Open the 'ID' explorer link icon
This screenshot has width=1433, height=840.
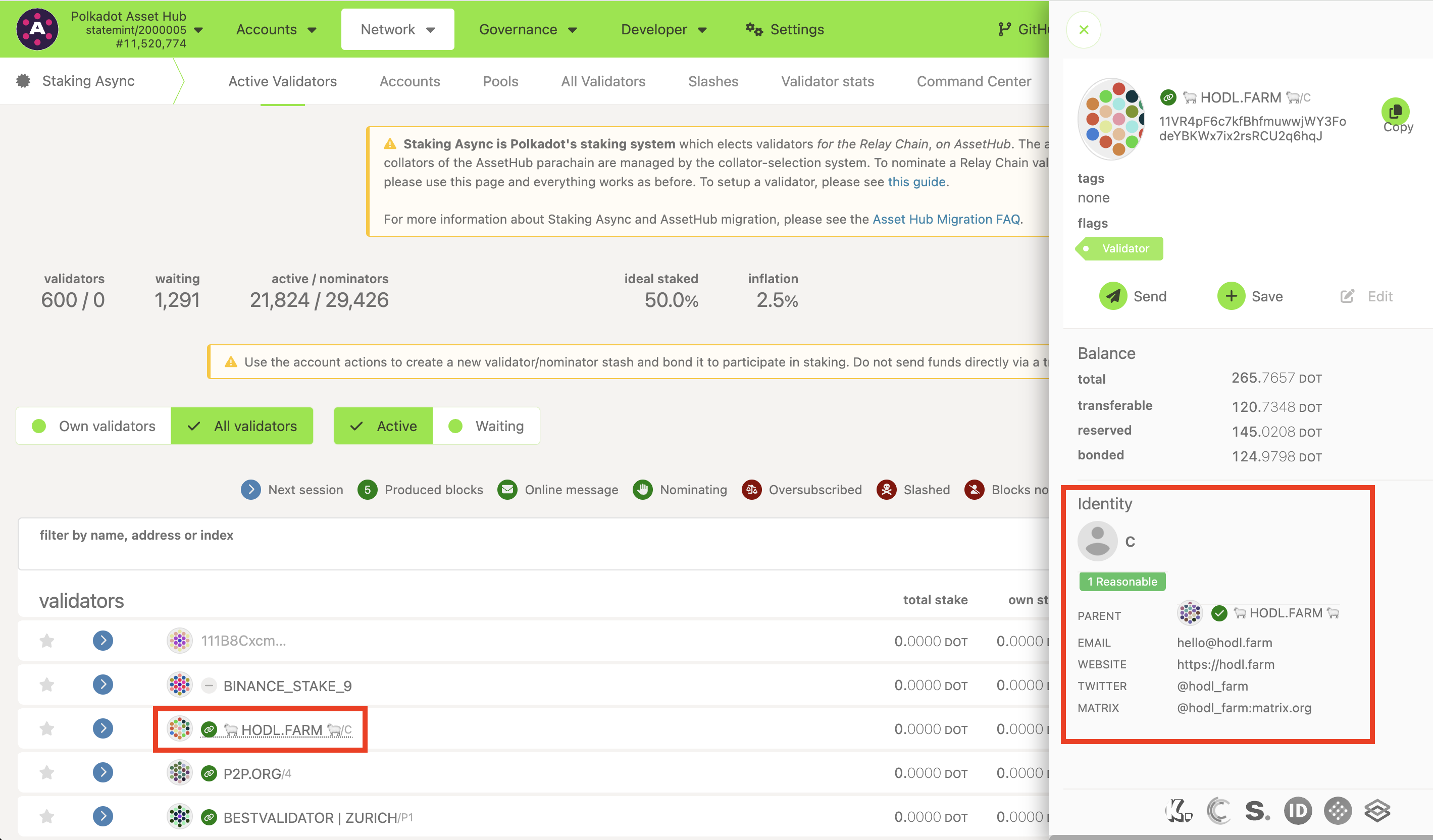click(1297, 810)
